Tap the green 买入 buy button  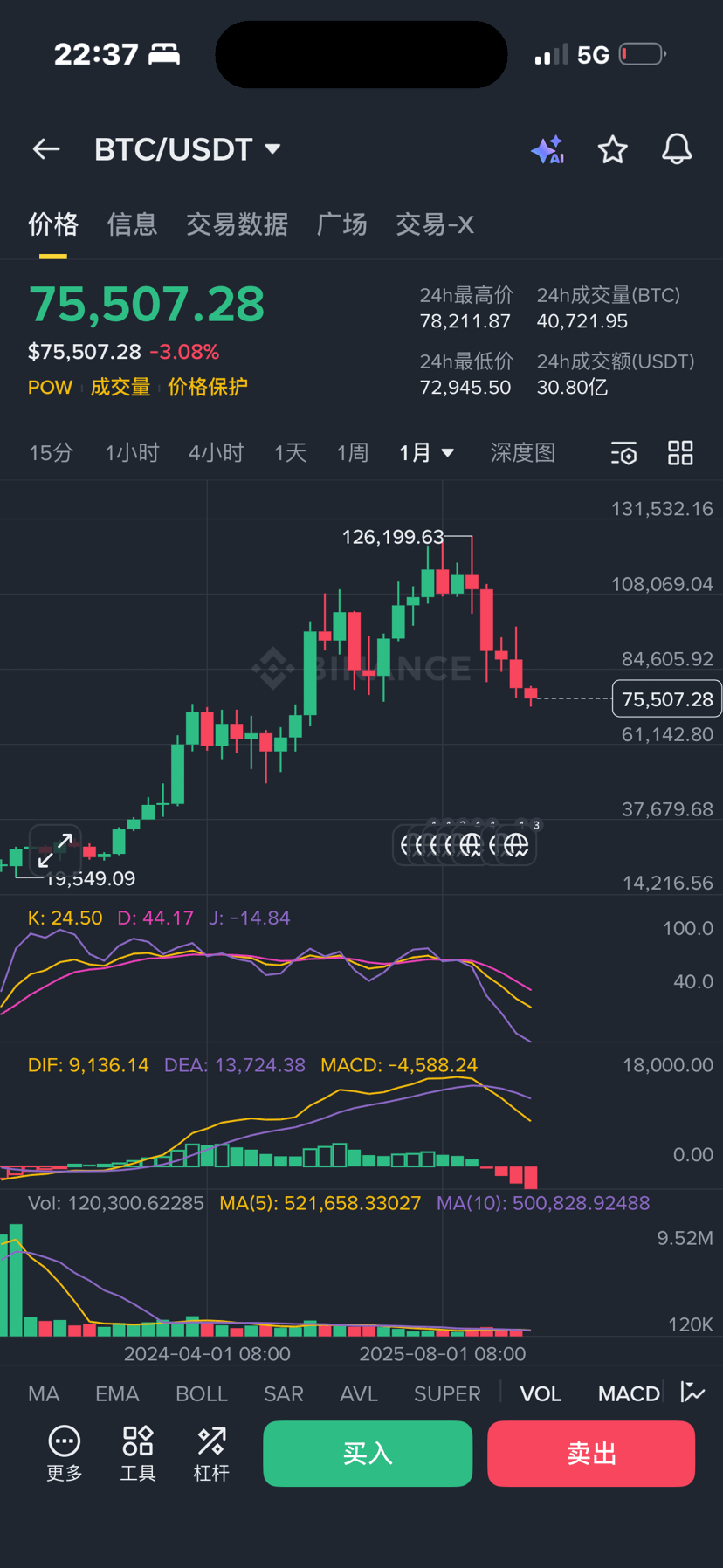click(x=368, y=1454)
